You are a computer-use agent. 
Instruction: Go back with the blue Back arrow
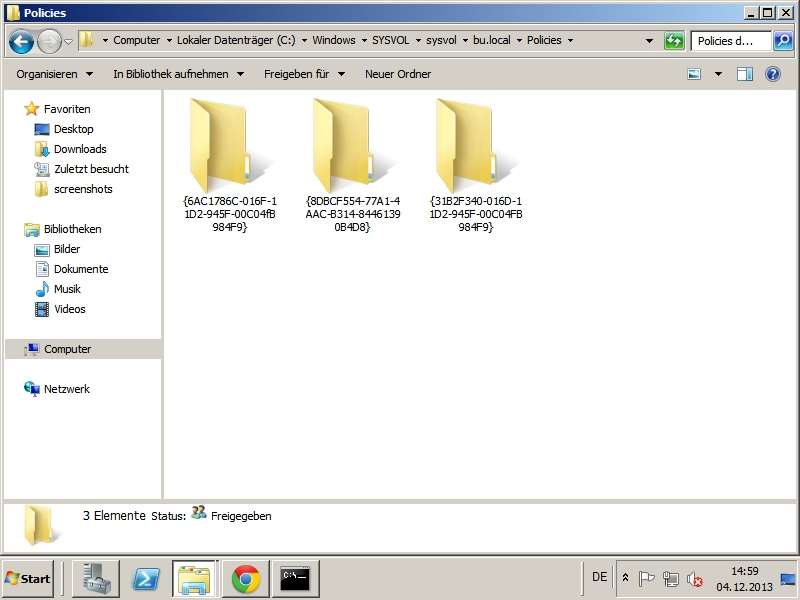(x=21, y=41)
